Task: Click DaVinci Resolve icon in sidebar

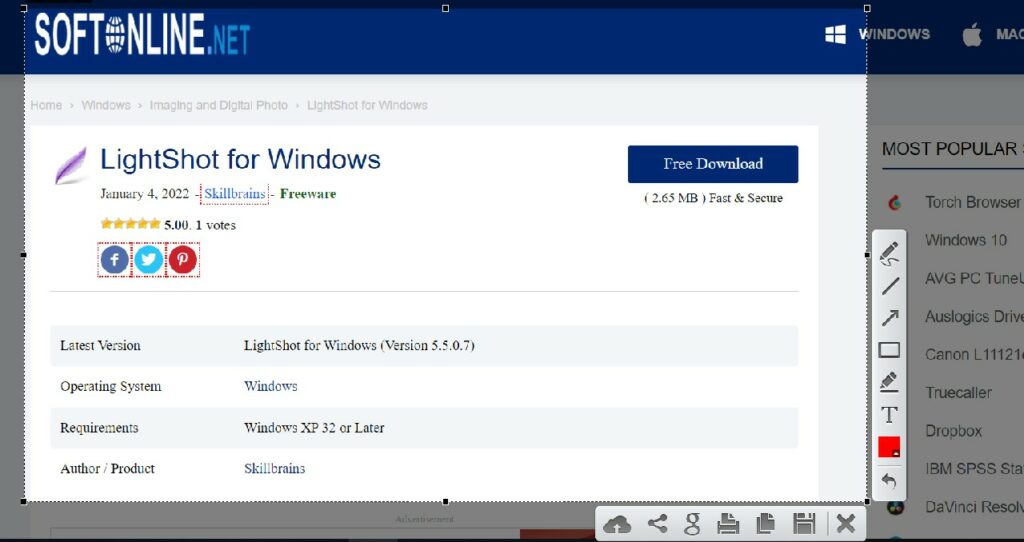Action: [895, 507]
